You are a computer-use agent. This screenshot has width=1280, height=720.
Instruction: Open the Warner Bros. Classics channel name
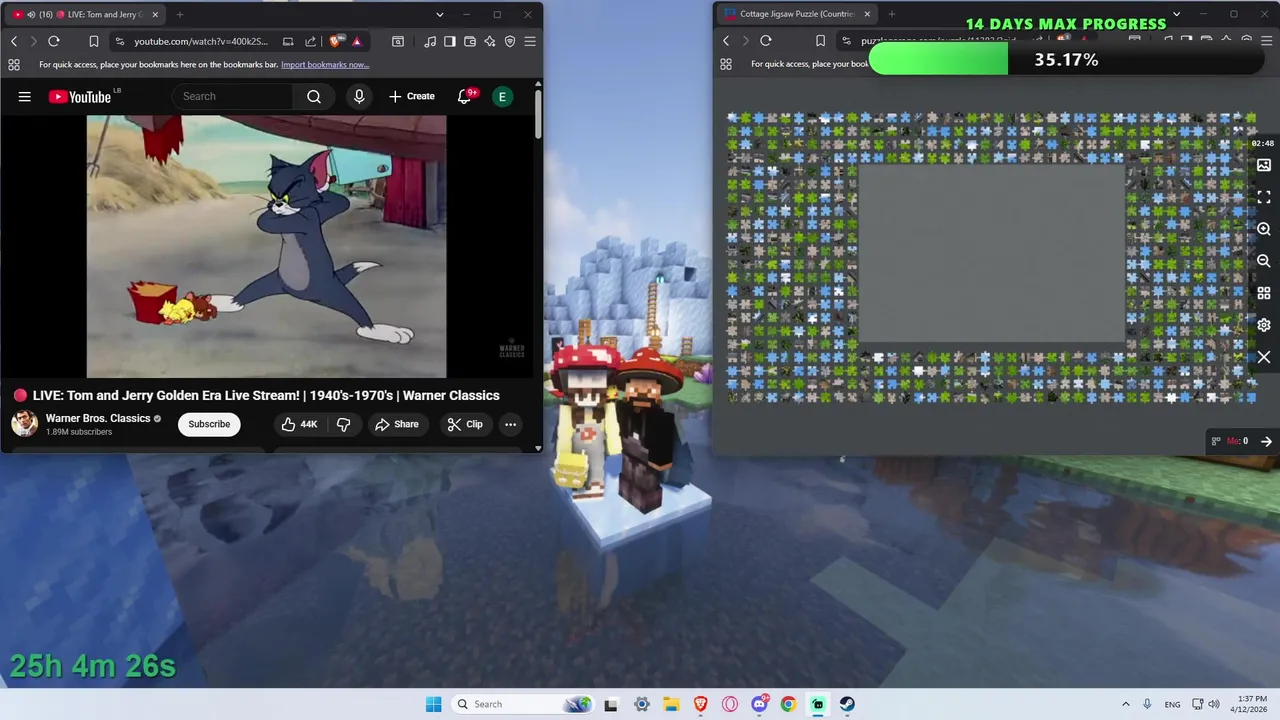pos(98,418)
